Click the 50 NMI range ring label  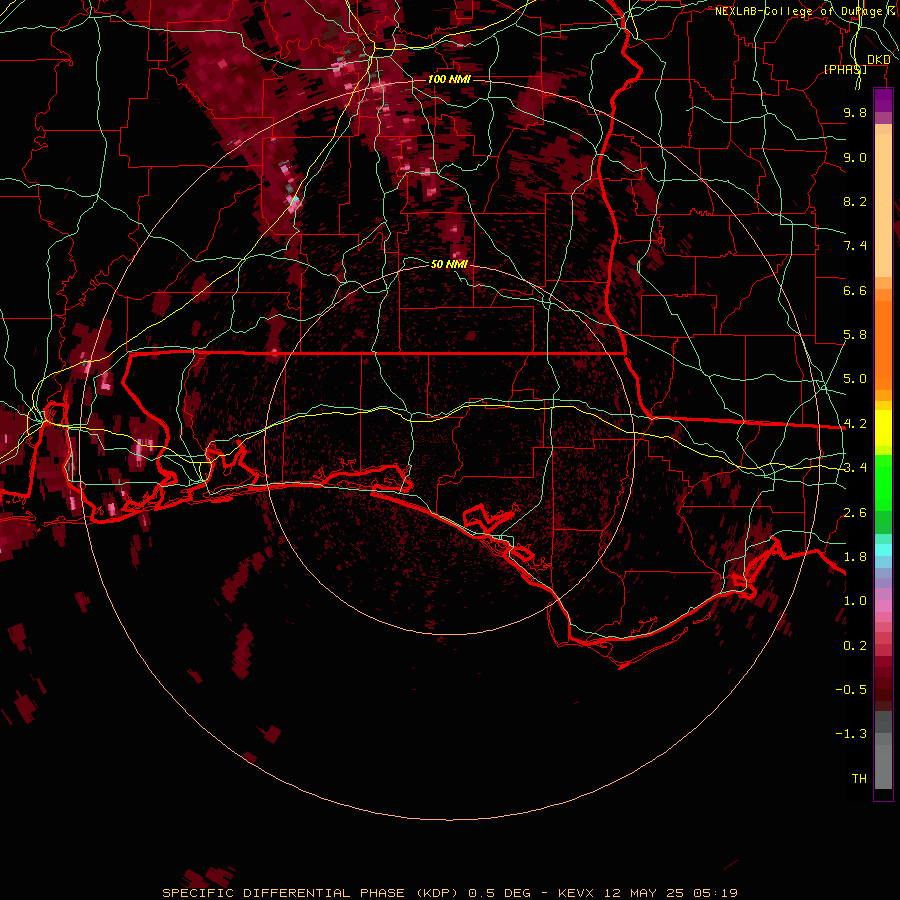pos(449,264)
